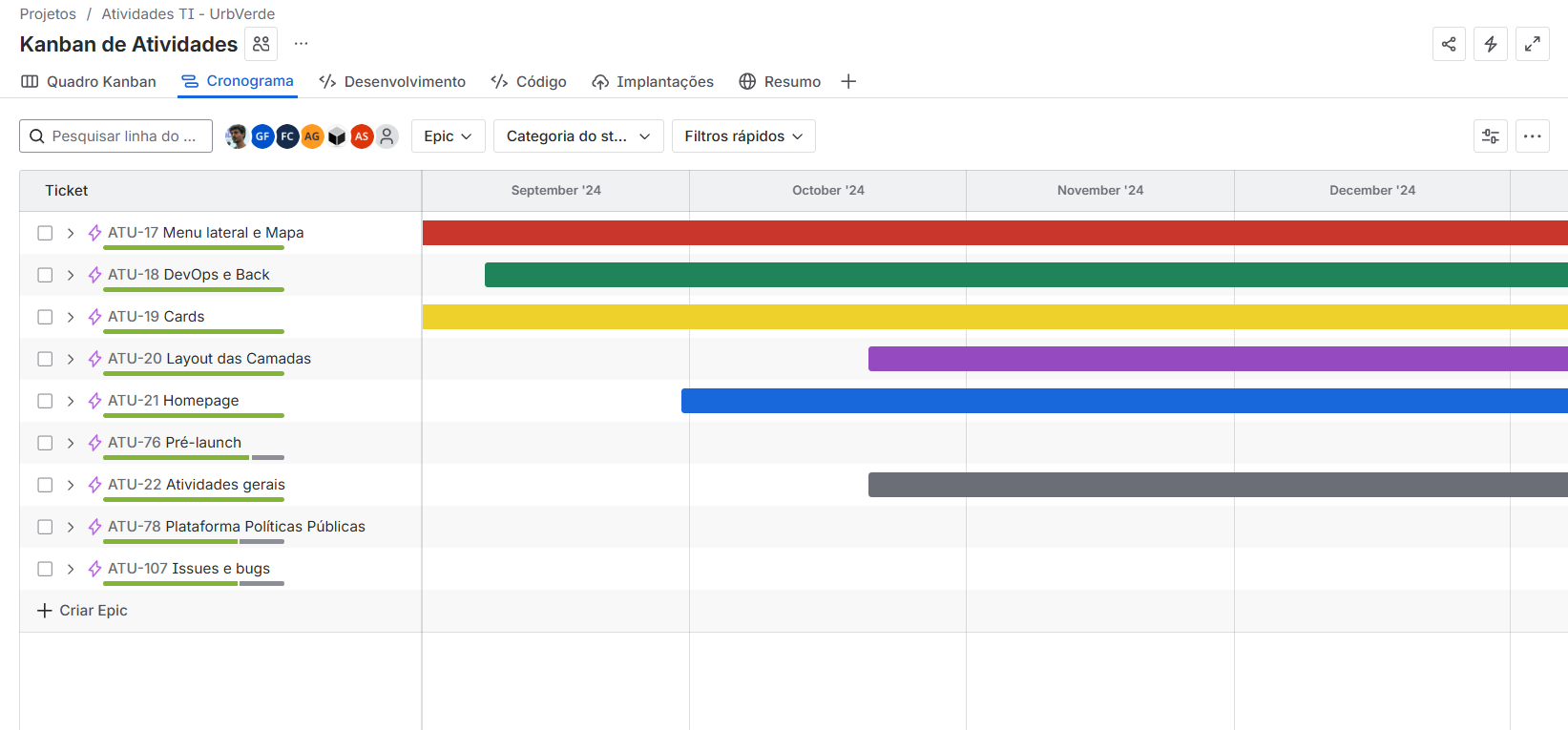Filter by GF user avatar

(x=262, y=136)
